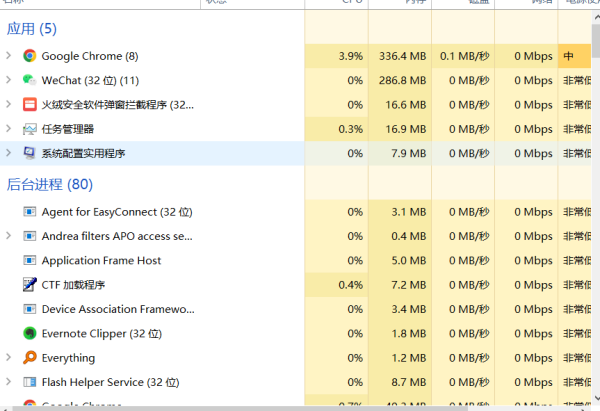
Task: Click the 任务管理器 icon
Action: click(29, 129)
